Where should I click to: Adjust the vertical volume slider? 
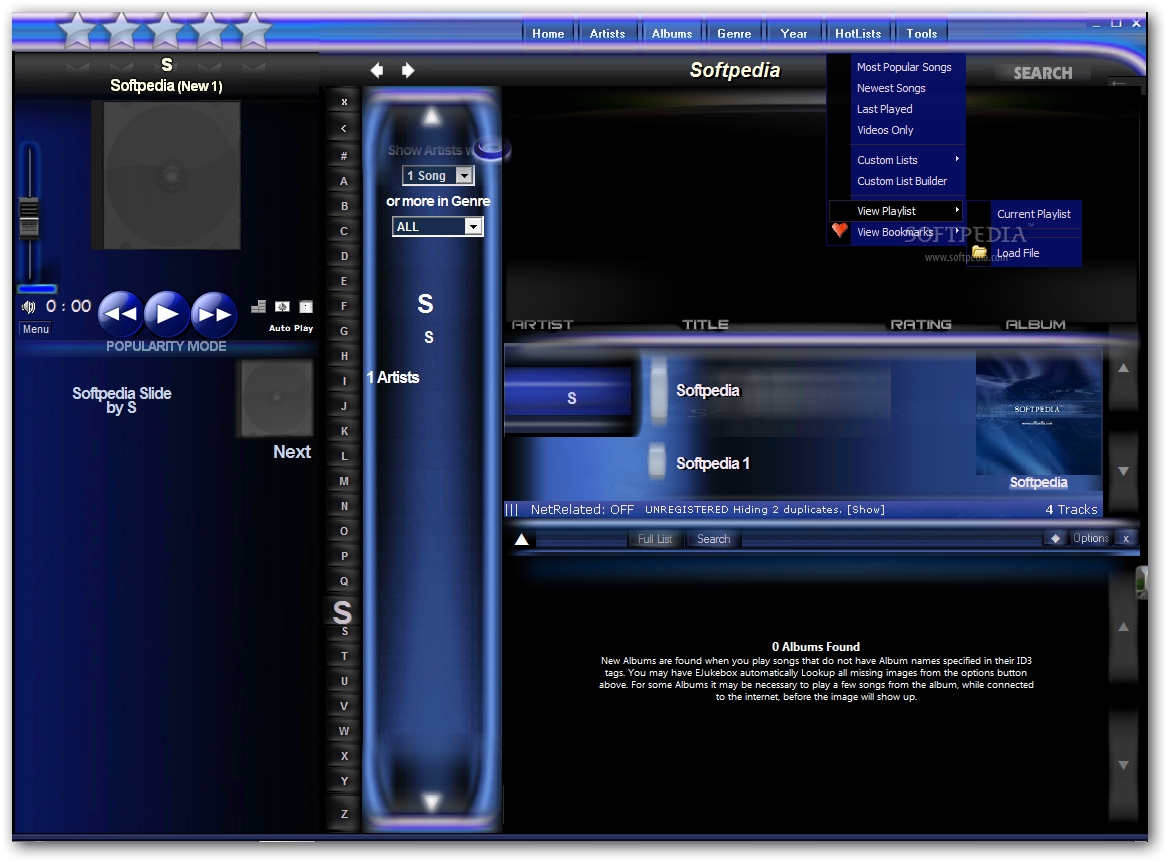point(29,217)
